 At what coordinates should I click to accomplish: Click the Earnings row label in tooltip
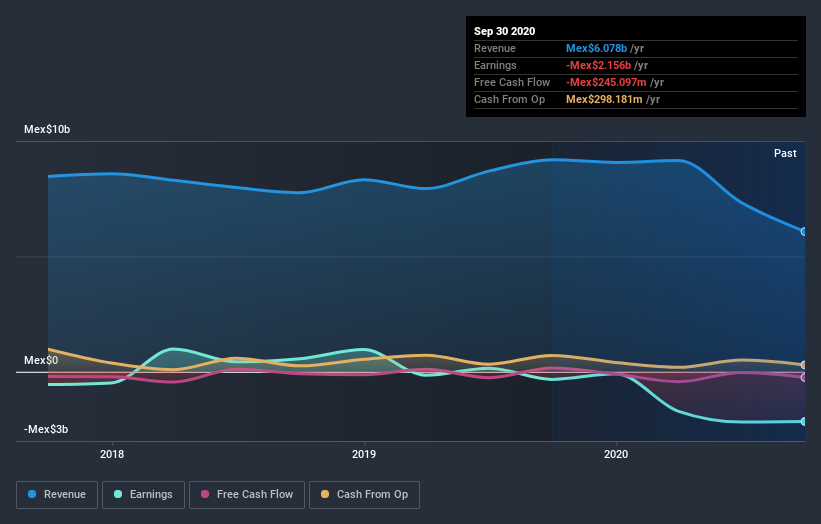click(x=495, y=65)
